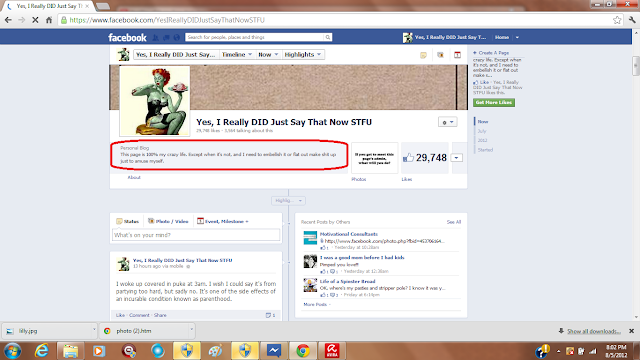Image resolution: width=640 pixels, height=360 pixels.
Task: Open the Highlights filter on timeline spine
Action: 288,200
